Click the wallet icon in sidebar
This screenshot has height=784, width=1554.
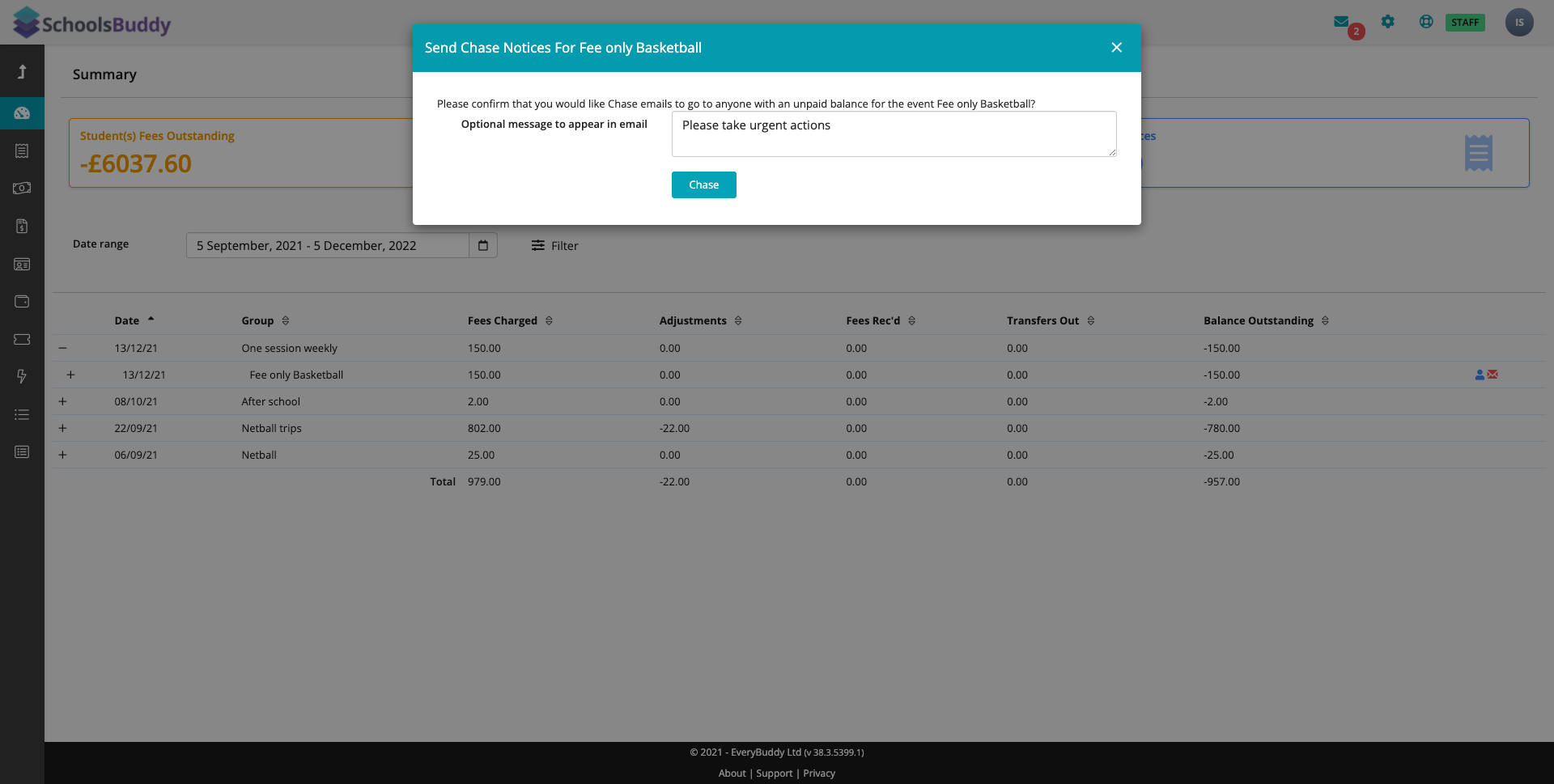pos(22,302)
